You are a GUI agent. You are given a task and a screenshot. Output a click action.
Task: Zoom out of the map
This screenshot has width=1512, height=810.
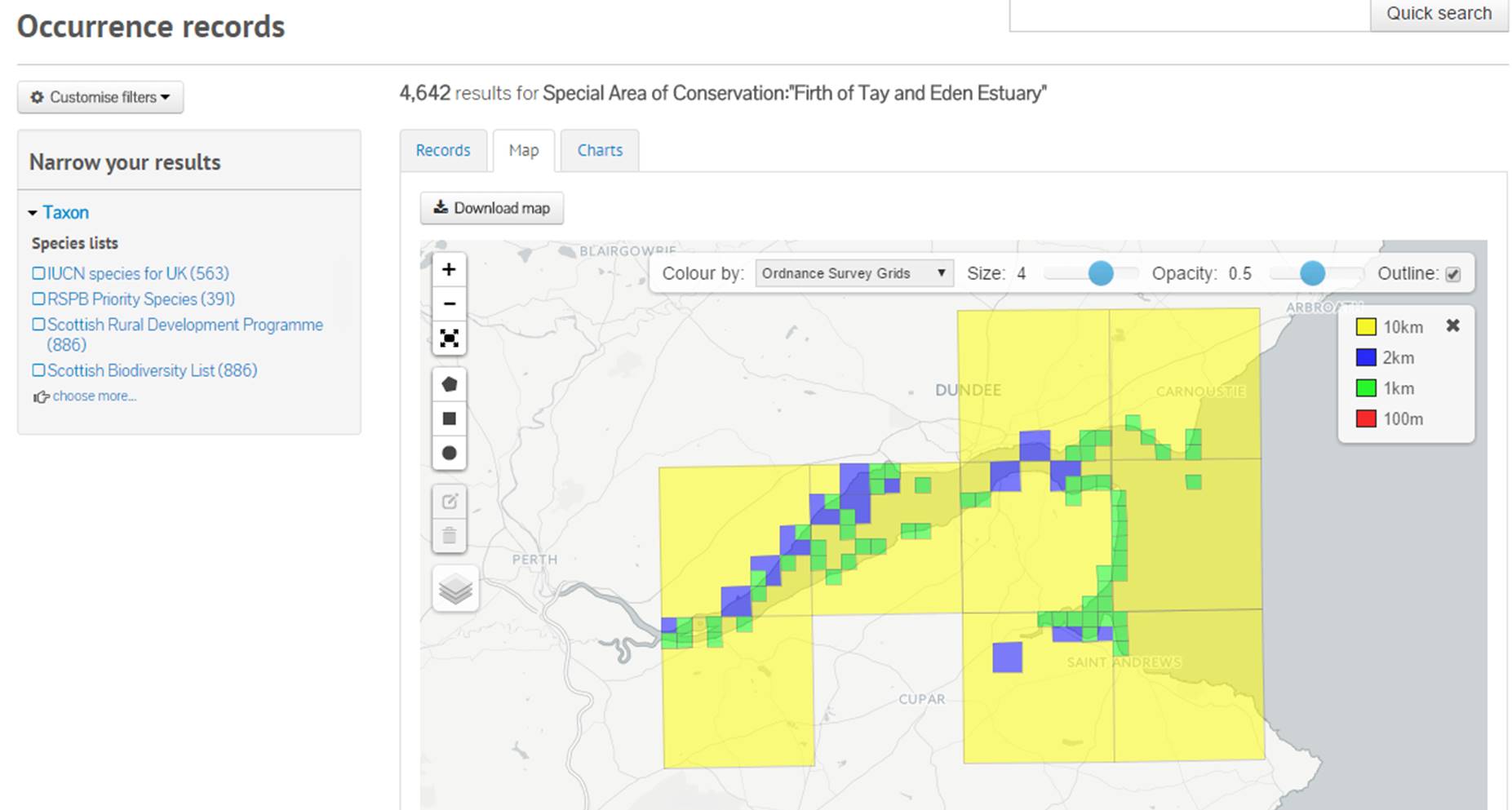(449, 304)
